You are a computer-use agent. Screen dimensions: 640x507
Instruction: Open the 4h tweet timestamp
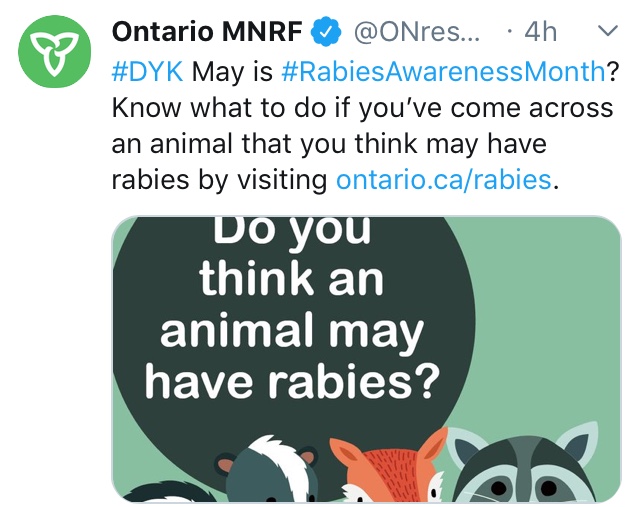pos(538,33)
